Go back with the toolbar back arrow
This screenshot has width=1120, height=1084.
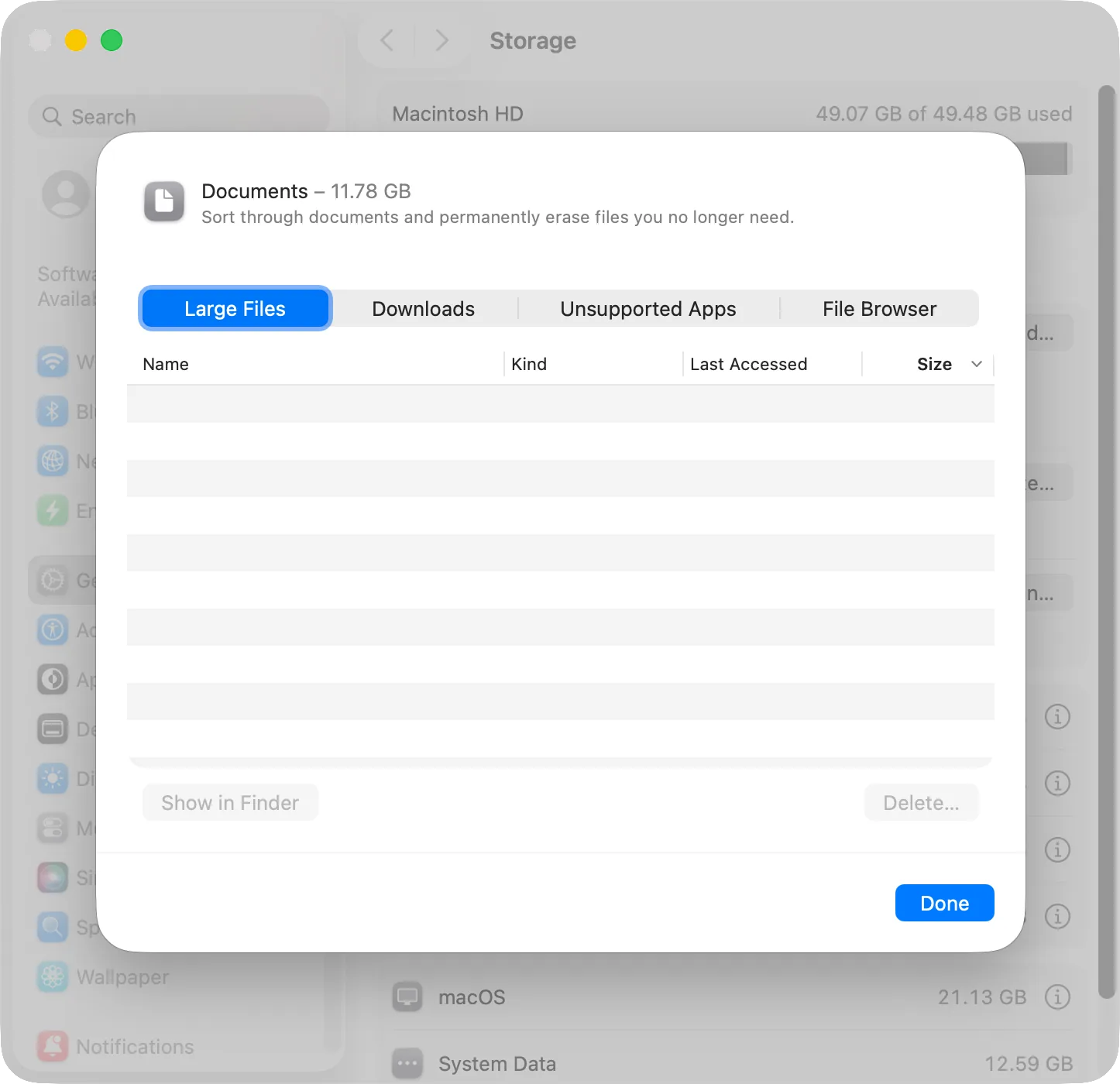pos(387,40)
